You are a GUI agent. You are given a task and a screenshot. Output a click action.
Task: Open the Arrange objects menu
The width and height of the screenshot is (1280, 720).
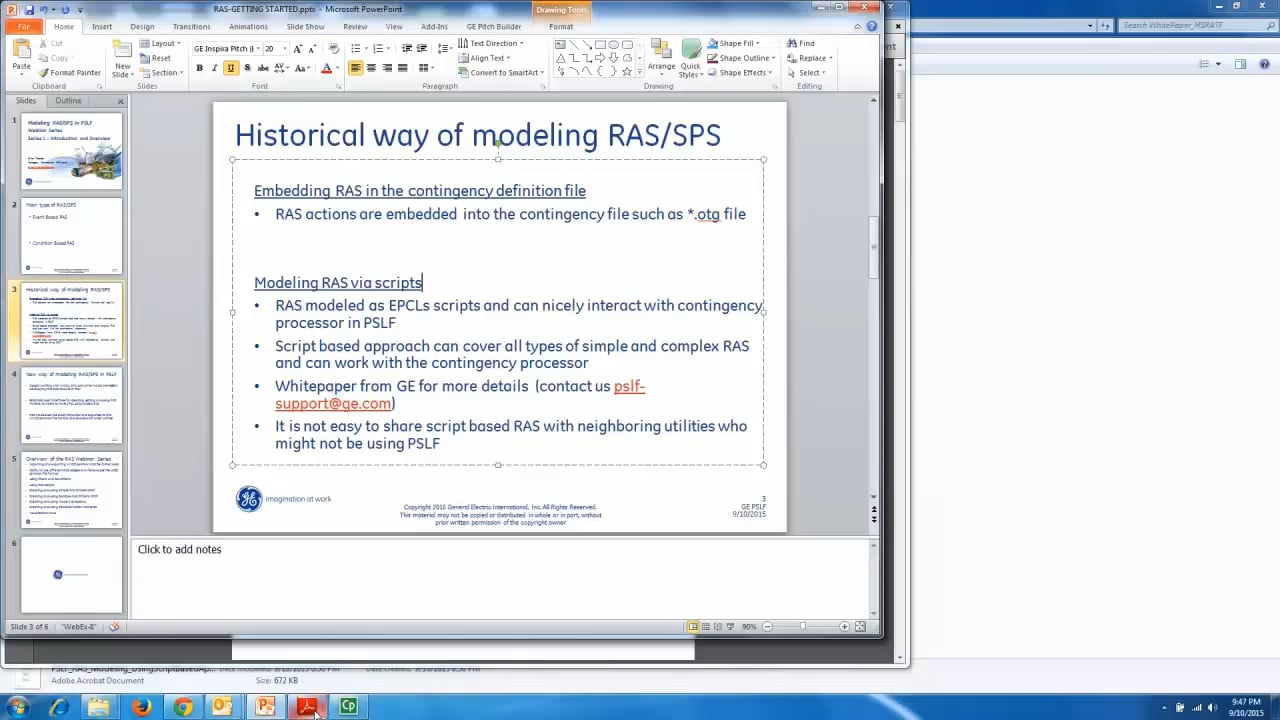661,59
